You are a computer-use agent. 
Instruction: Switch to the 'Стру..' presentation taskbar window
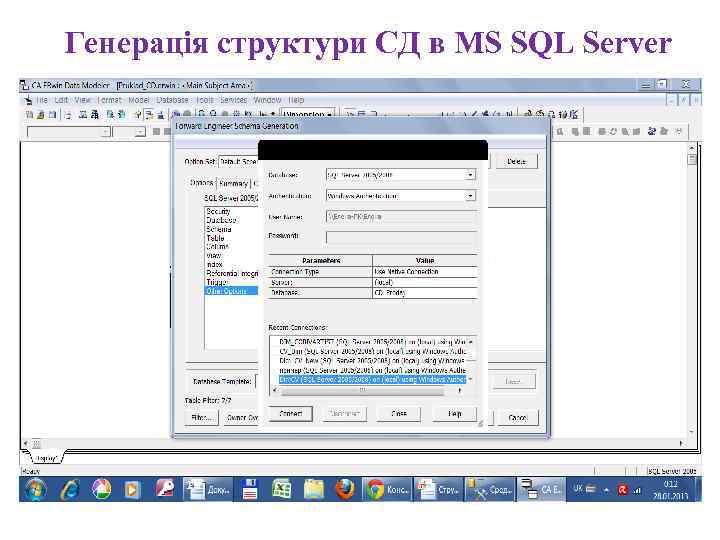437,489
